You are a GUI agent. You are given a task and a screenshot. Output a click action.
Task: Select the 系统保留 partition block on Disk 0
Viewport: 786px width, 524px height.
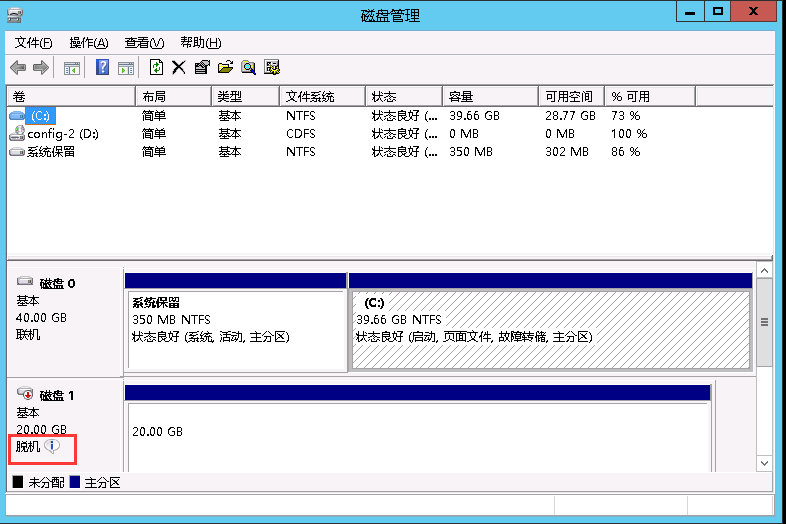(x=235, y=319)
